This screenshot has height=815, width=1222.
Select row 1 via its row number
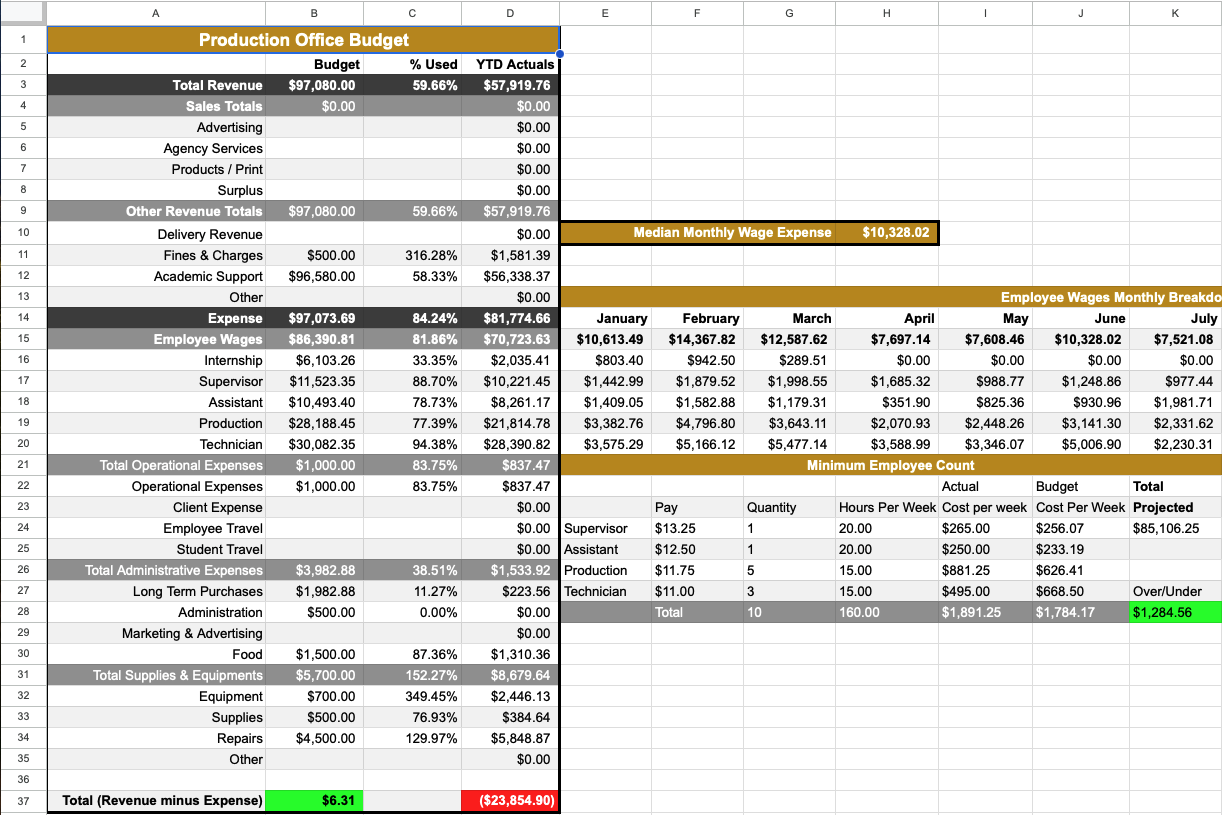pos(22,40)
